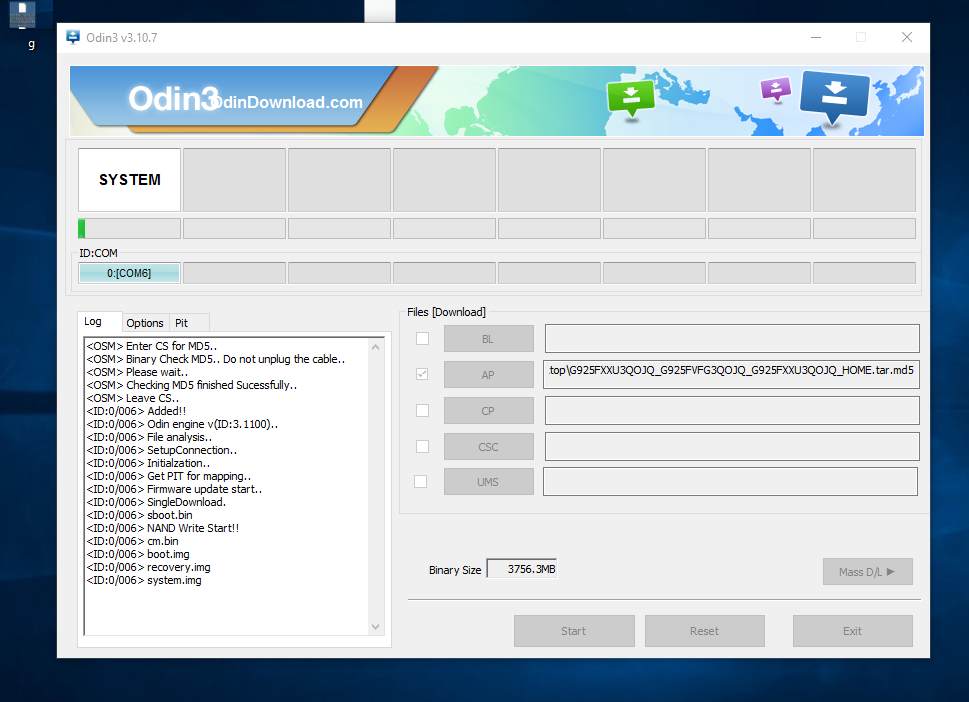Click the SYSTEM progress bar

click(x=129, y=229)
